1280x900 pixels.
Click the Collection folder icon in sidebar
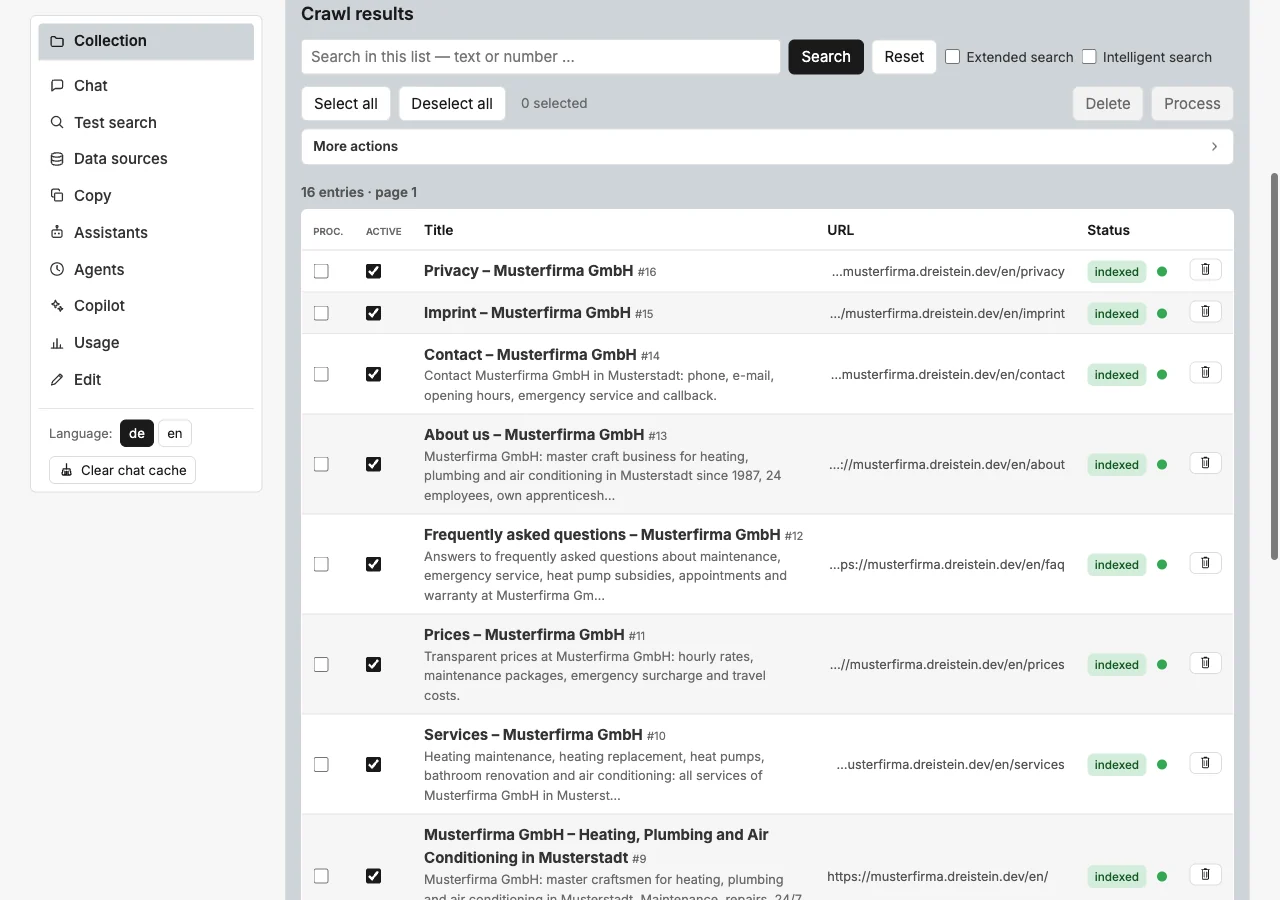[57, 41]
